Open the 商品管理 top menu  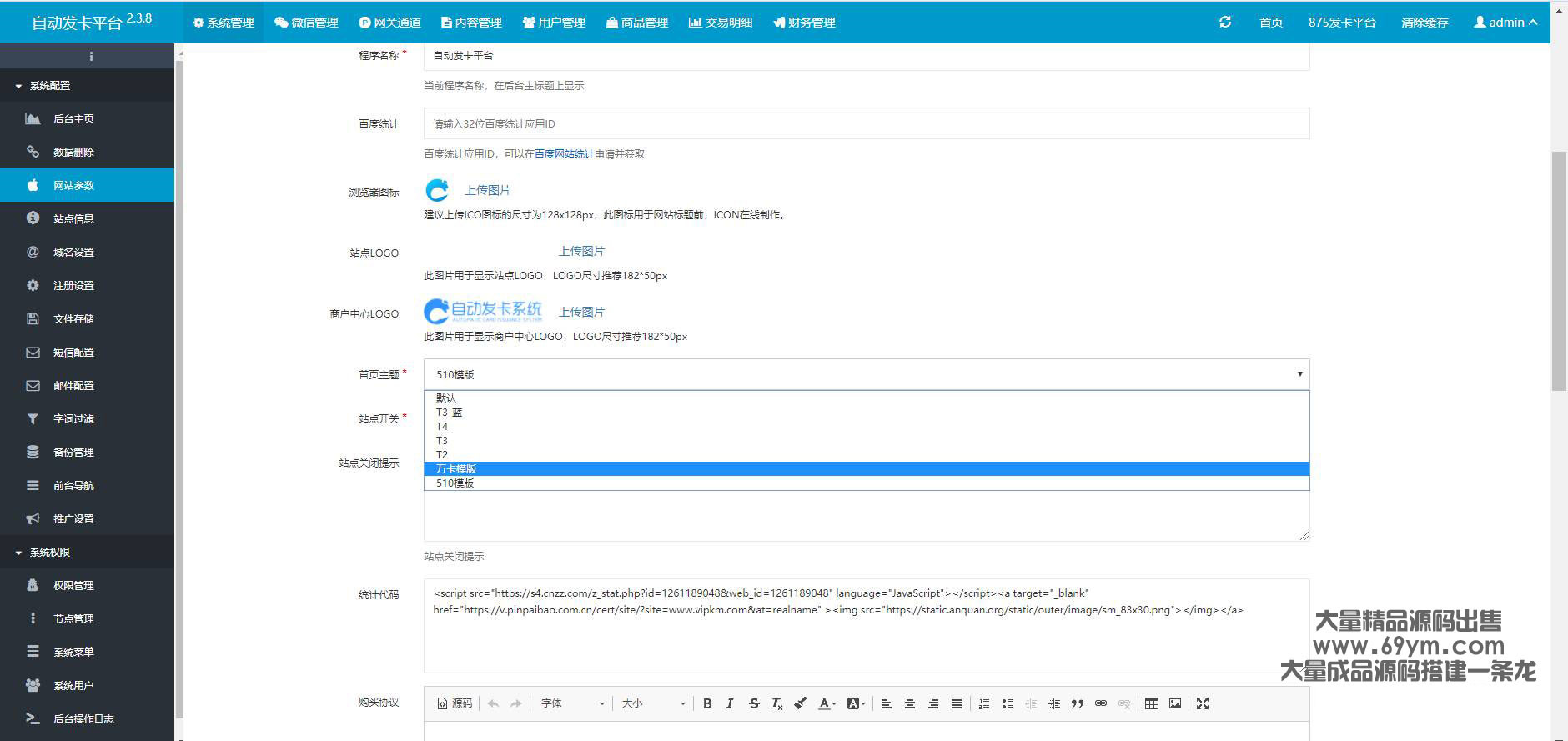[637, 23]
